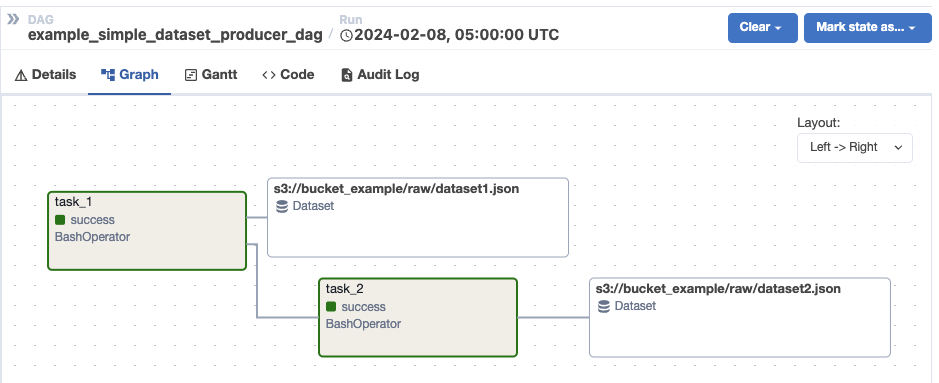Open the Mark state as dropdown
Viewport: 939px width, 383px height.
[x=868, y=28]
